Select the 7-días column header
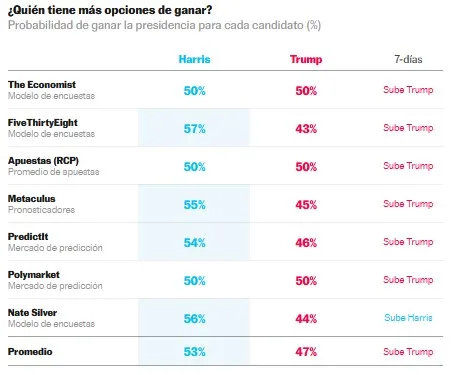This screenshot has height=375, width=453. point(408,59)
